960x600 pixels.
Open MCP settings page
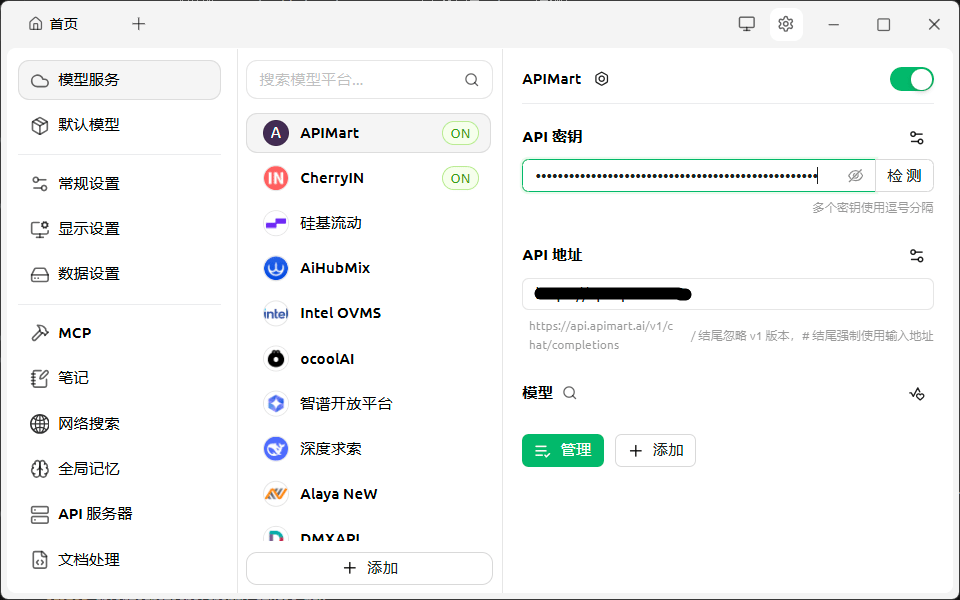pos(119,333)
